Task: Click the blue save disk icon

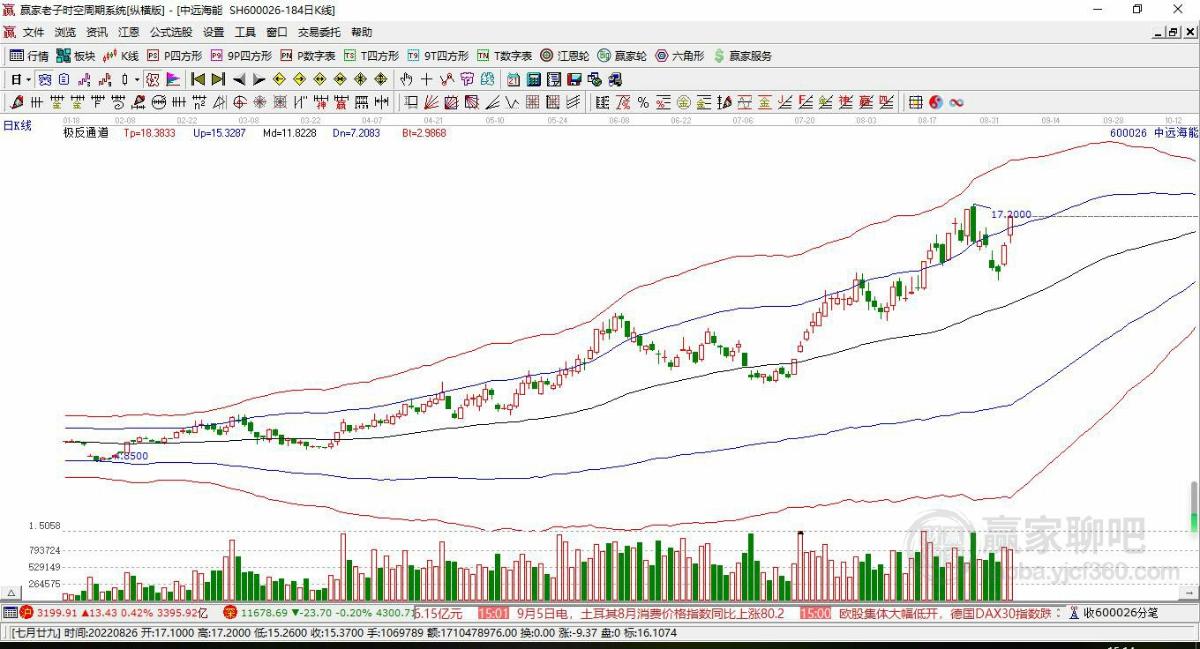Action: click(575, 79)
